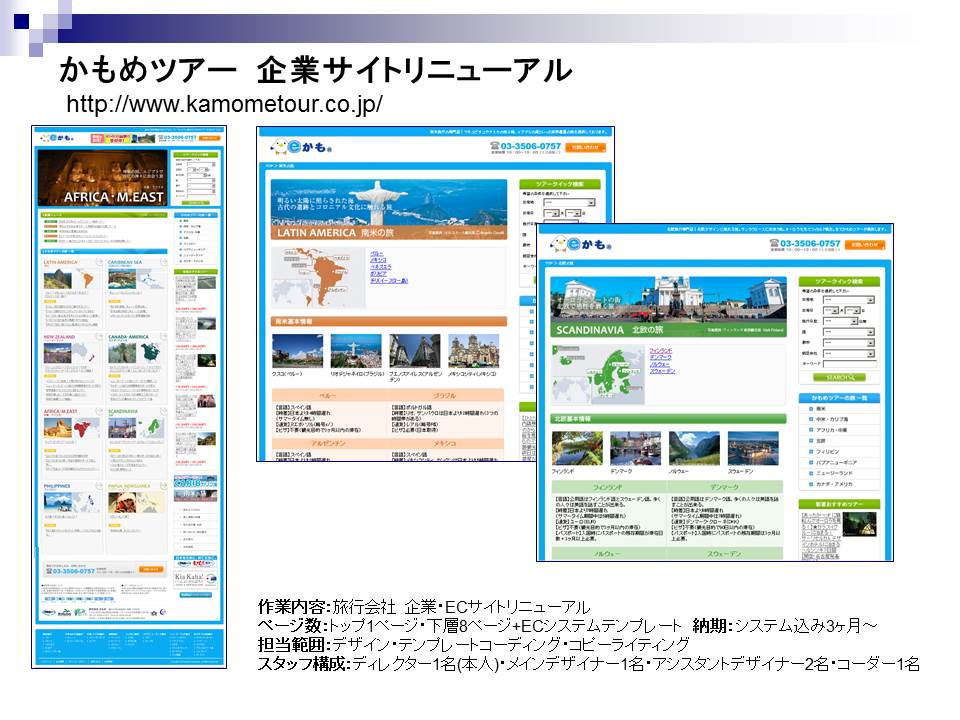Select カナダ・アメリカ in the tour list sidebar

[835, 484]
